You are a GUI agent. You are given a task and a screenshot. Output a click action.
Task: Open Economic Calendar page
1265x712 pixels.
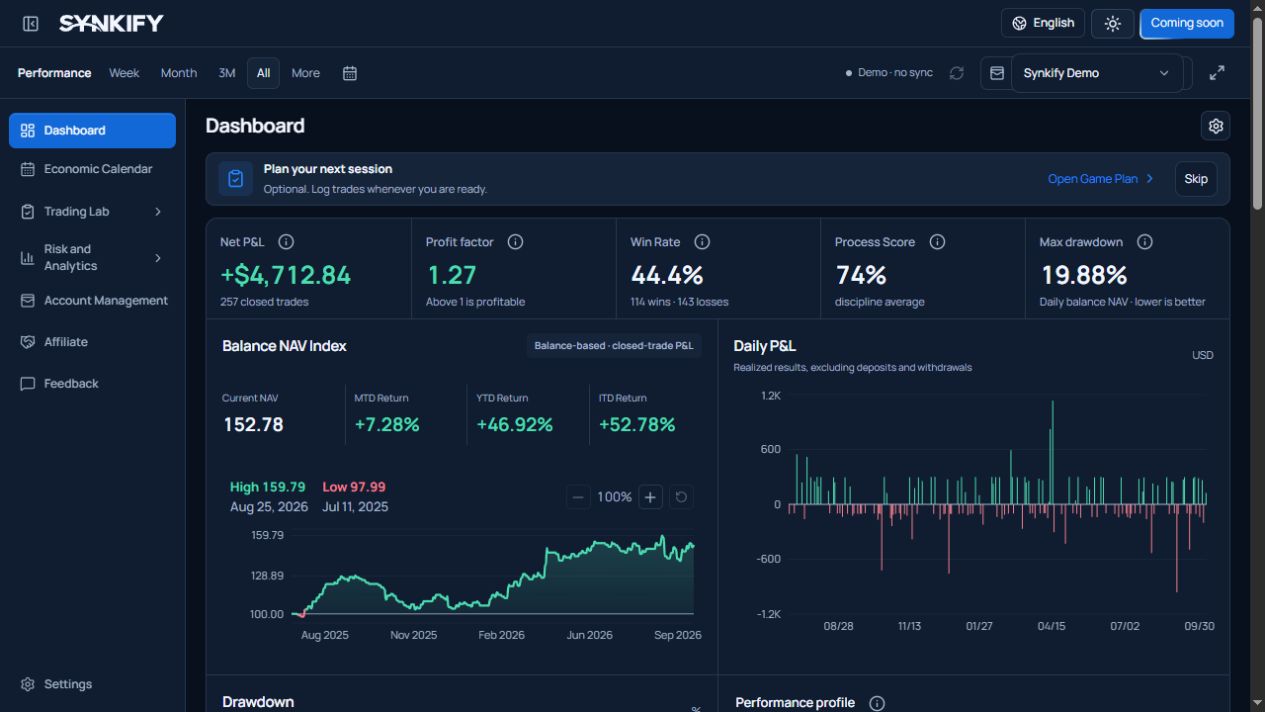[x=92, y=169]
